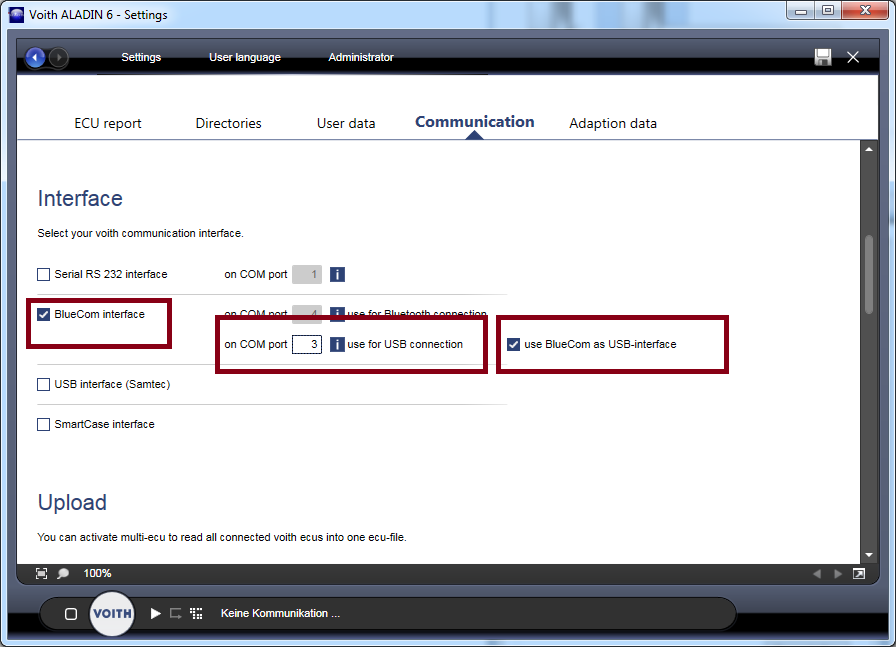This screenshot has width=896, height=647.
Task: Click the step/loop icon beside play button
Action: pyautogui.click(x=176, y=614)
